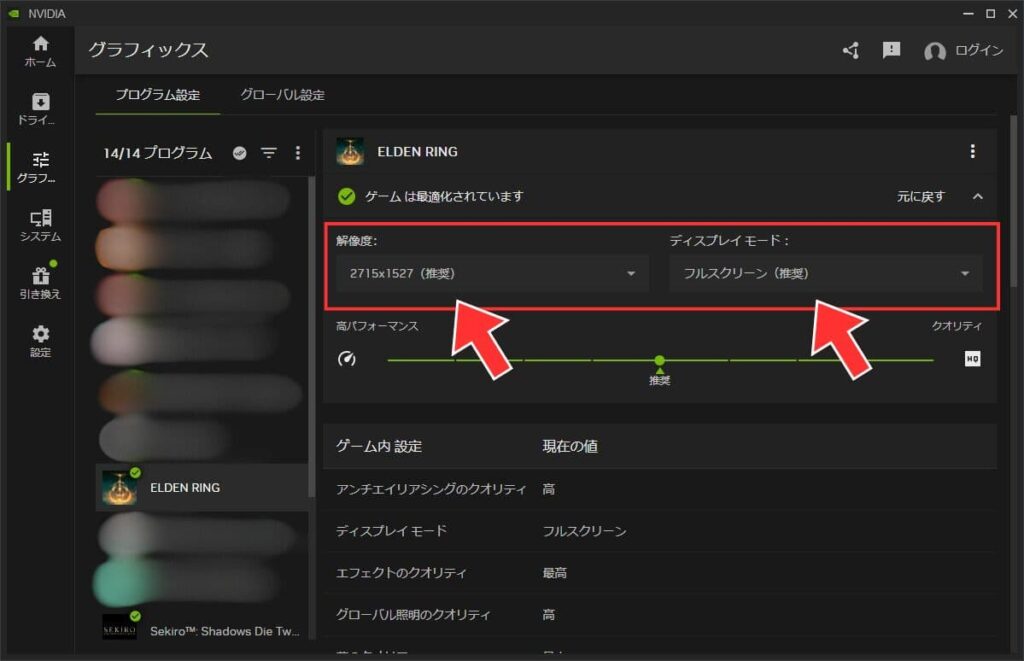Image resolution: width=1024 pixels, height=661 pixels.
Task: Click the ディスプレイモード フルスクリーン table row
Action: tap(660, 530)
